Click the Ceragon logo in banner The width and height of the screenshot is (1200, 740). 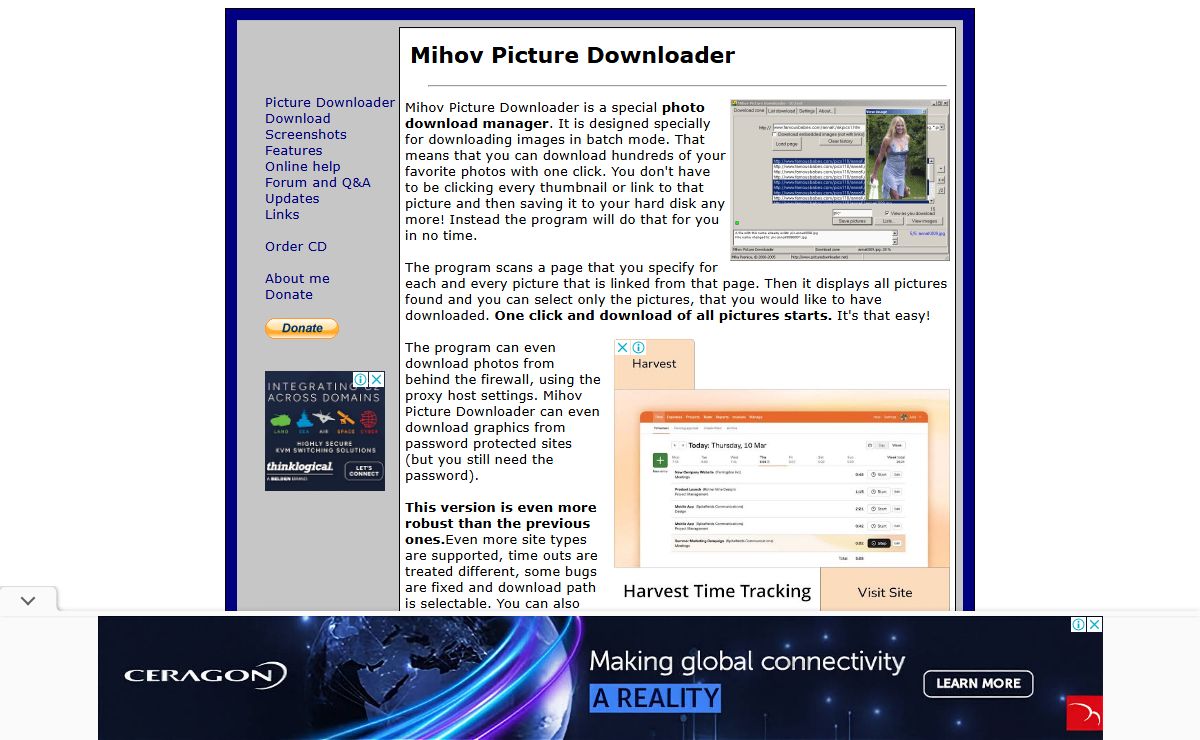click(x=205, y=676)
